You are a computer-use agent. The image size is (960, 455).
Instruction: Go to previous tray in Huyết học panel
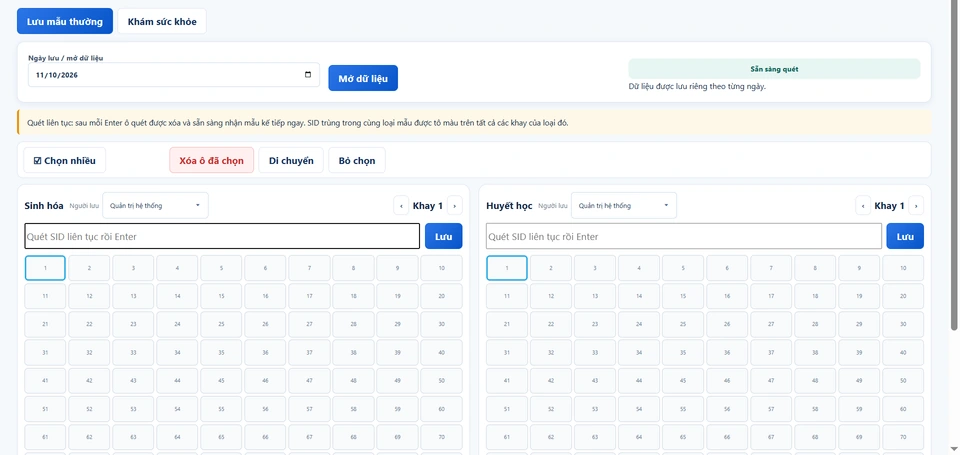tap(863, 206)
